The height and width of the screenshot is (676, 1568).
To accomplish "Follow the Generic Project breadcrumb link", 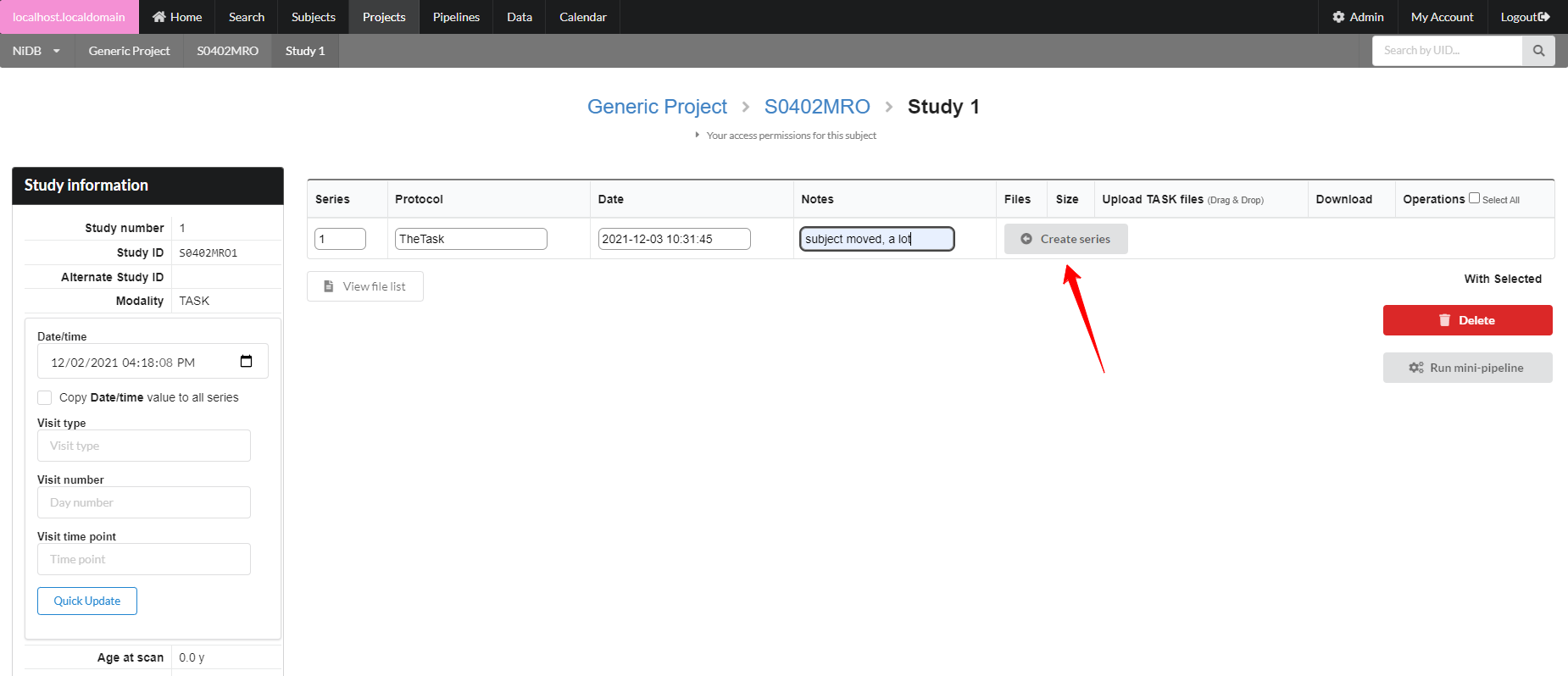I will pyautogui.click(x=656, y=107).
